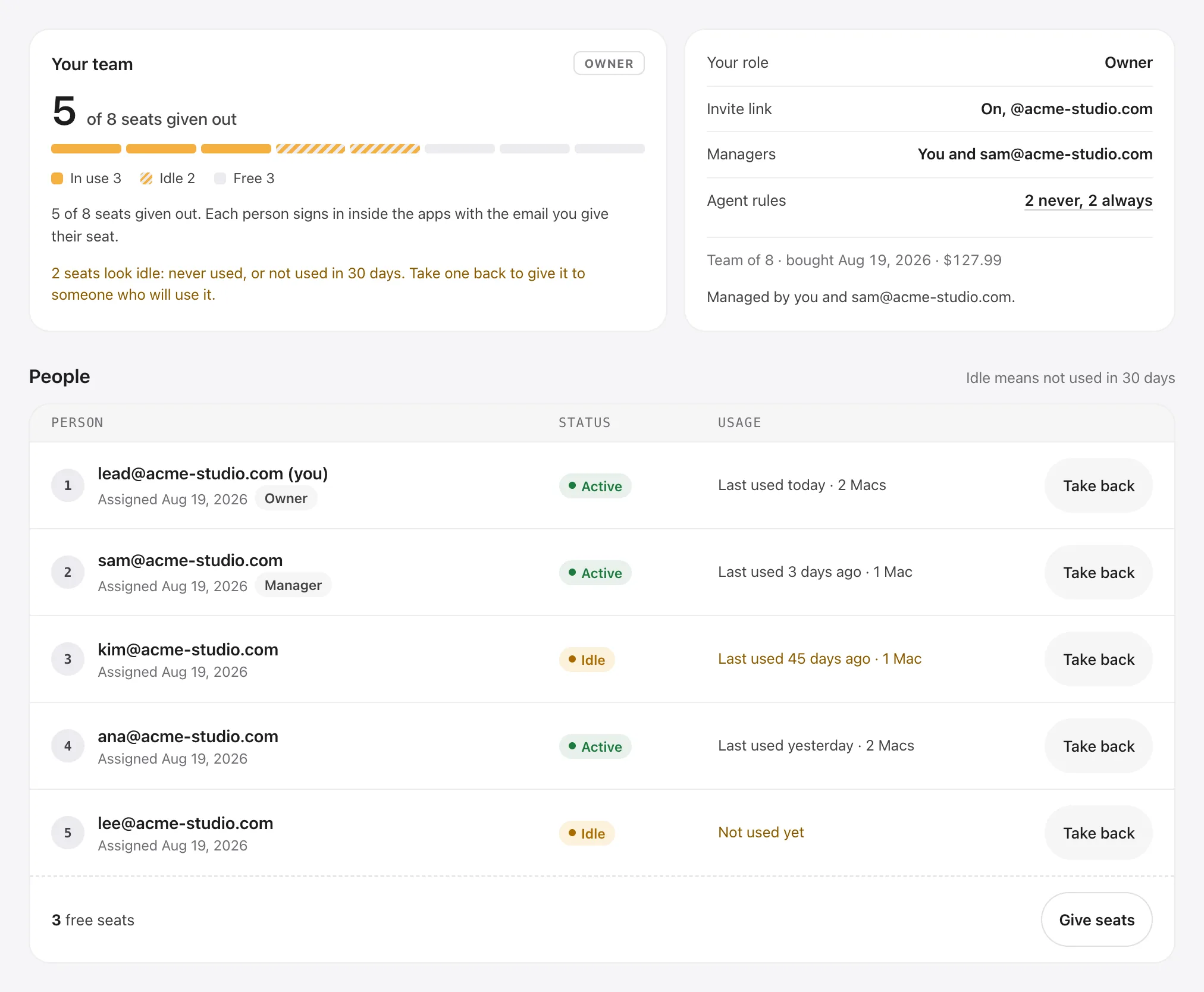Screen dimensions: 1204x992
Task: Click the PERSON column header
Action: coord(77,422)
